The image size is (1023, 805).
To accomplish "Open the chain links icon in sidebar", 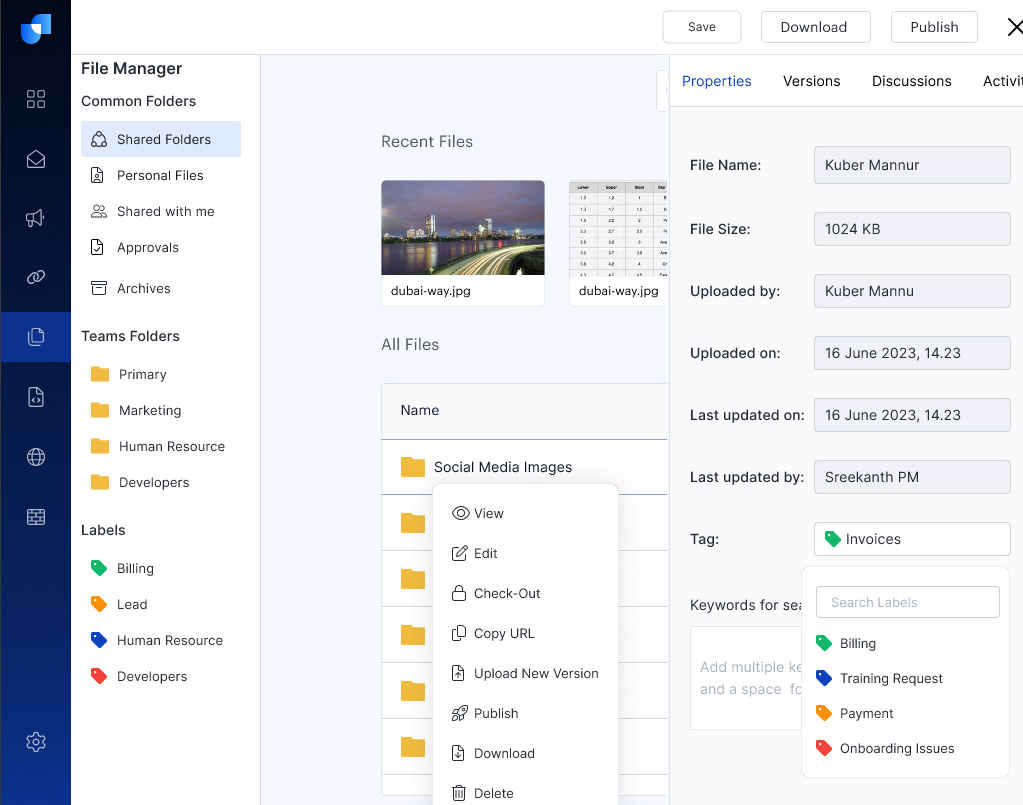I will 36,277.
